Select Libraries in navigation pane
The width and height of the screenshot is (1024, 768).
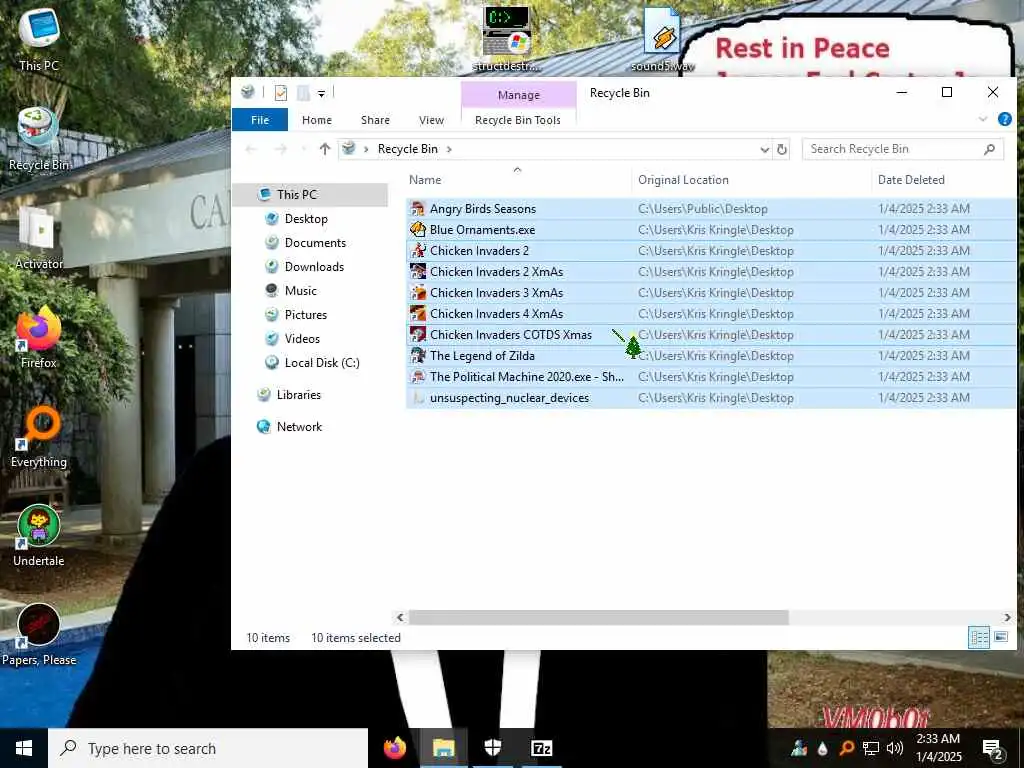298,394
